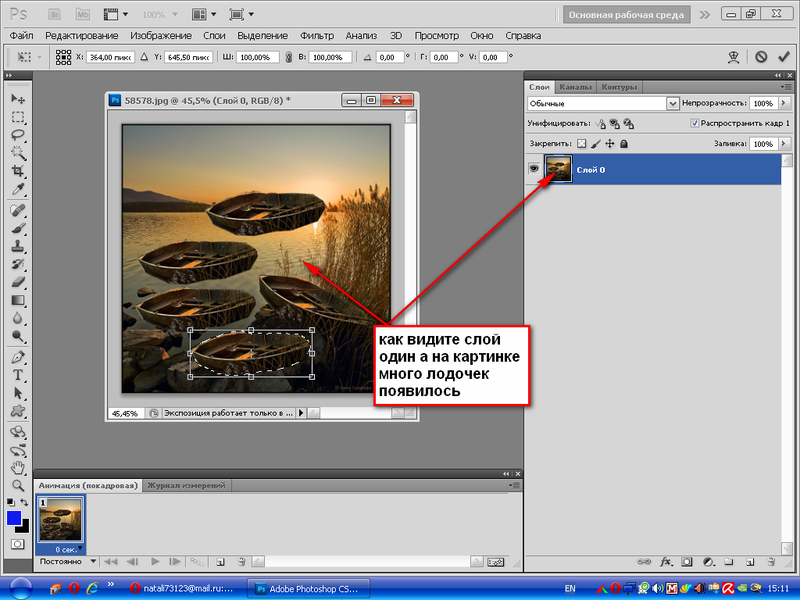Uncheck the Распространить кадр 1 checkbox
Screen dimensions: 800x600
pyautogui.click(x=695, y=124)
